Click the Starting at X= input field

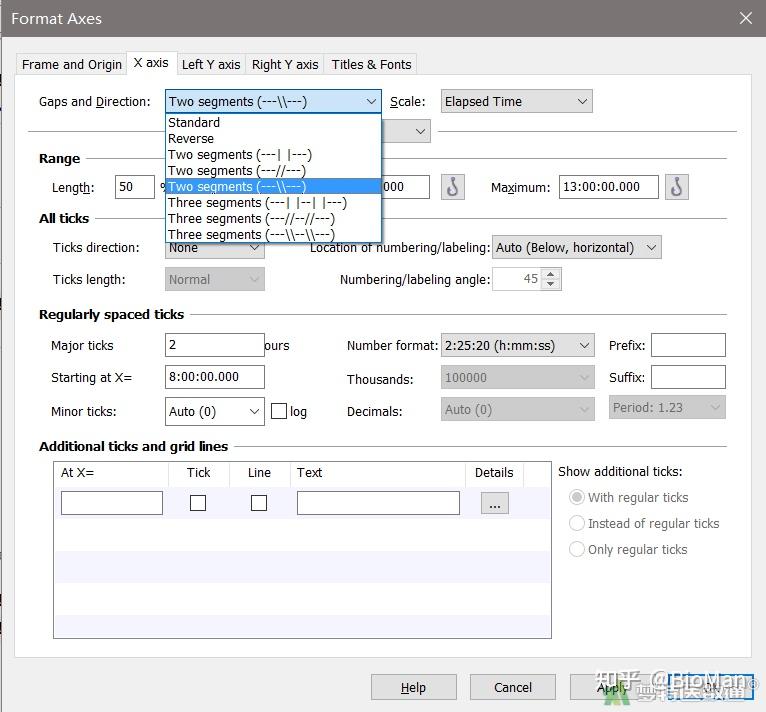pyautogui.click(x=214, y=377)
